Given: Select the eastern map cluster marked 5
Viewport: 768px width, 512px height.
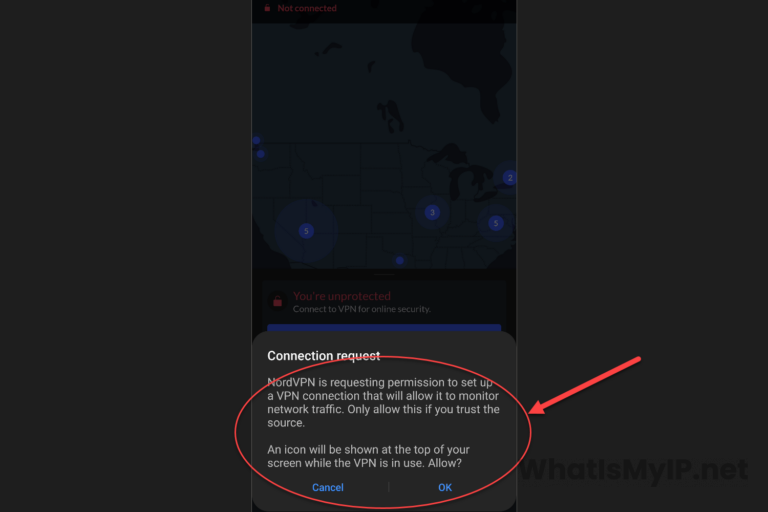Looking at the screenshot, I should (496, 223).
